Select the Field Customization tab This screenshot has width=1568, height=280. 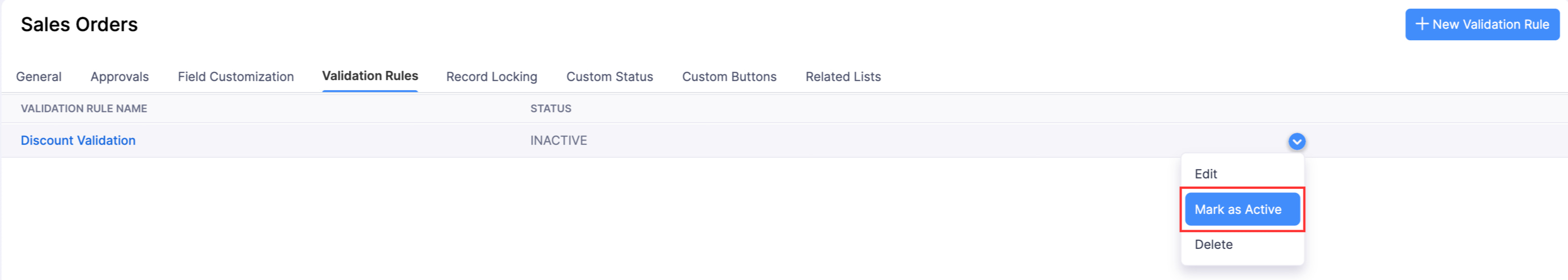[x=235, y=77]
